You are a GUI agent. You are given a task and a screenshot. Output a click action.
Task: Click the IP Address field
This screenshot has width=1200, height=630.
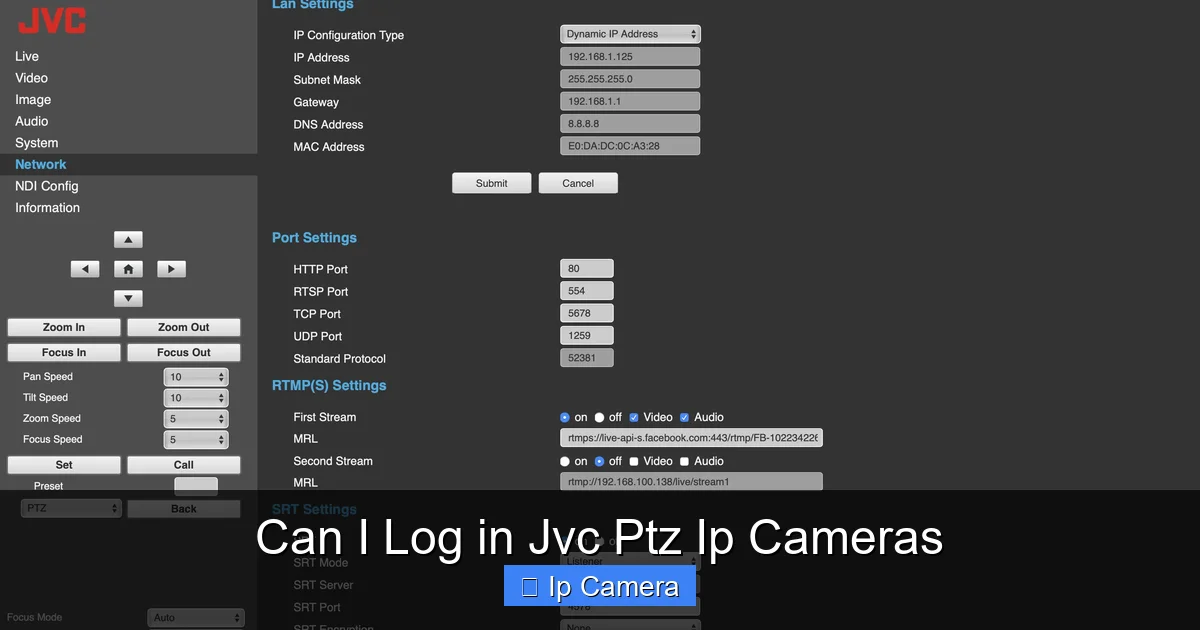point(630,57)
